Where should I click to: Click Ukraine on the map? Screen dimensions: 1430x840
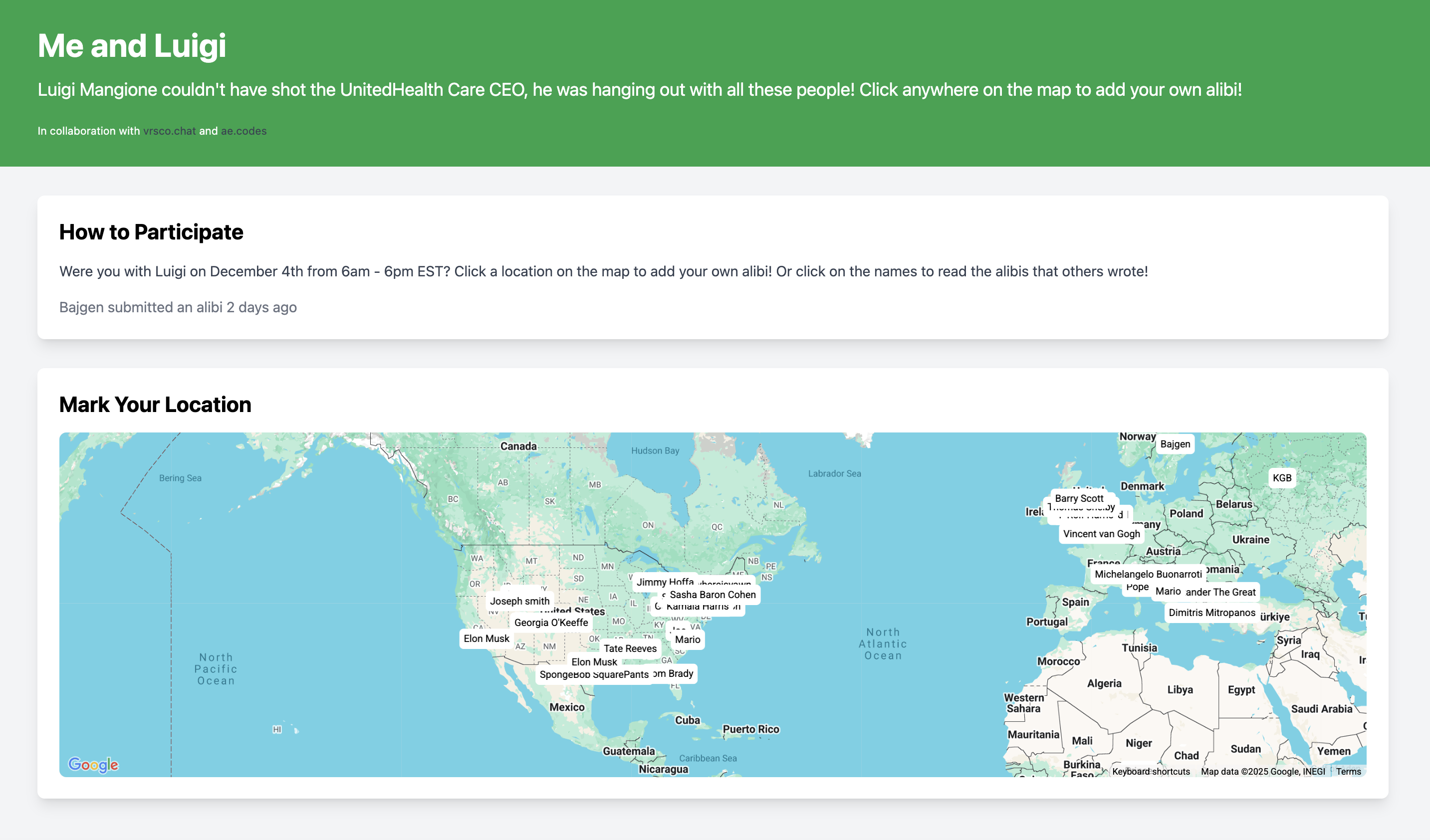(x=1250, y=539)
